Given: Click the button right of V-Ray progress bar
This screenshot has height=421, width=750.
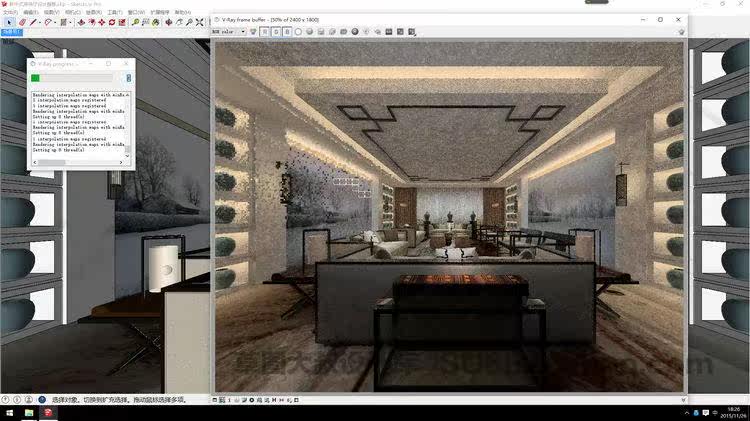Looking at the screenshot, I should tap(128, 78).
